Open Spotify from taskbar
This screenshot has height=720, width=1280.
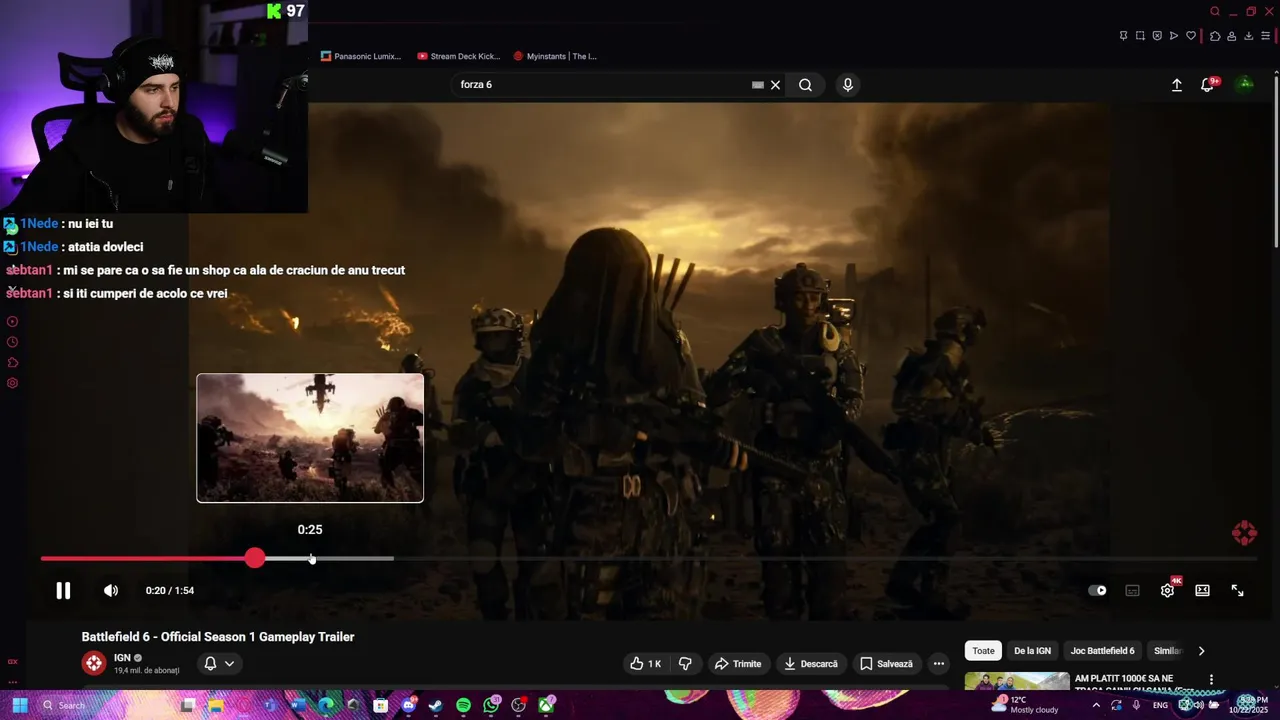(x=463, y=705)
